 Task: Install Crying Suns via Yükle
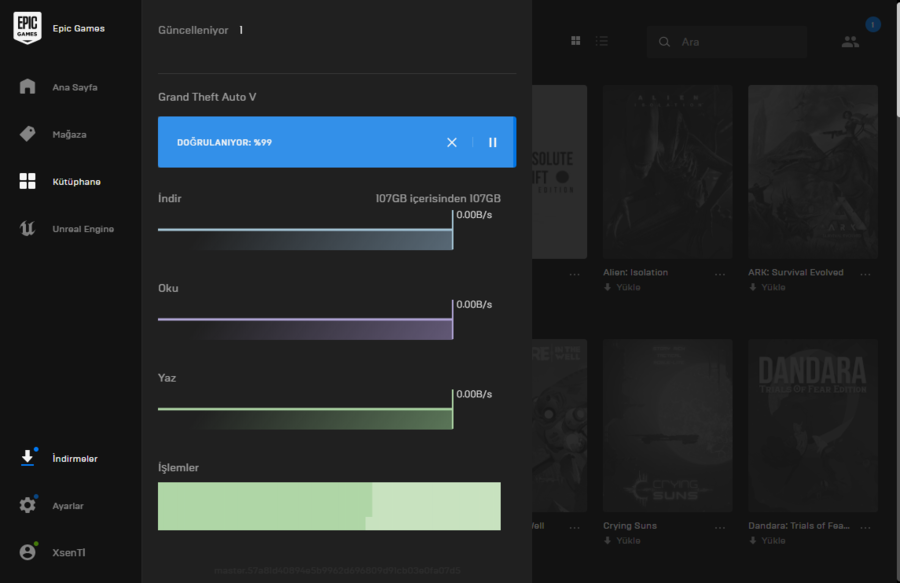(622, 541)
